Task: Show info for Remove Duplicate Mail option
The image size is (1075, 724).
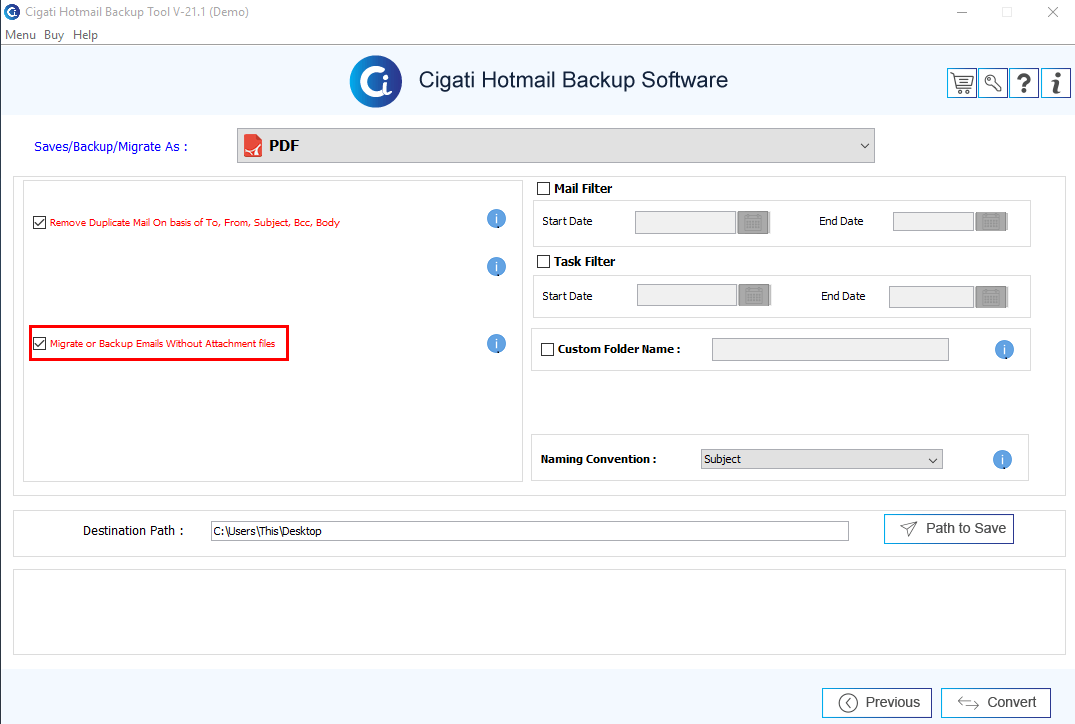Action: click(x=496, y=219)
